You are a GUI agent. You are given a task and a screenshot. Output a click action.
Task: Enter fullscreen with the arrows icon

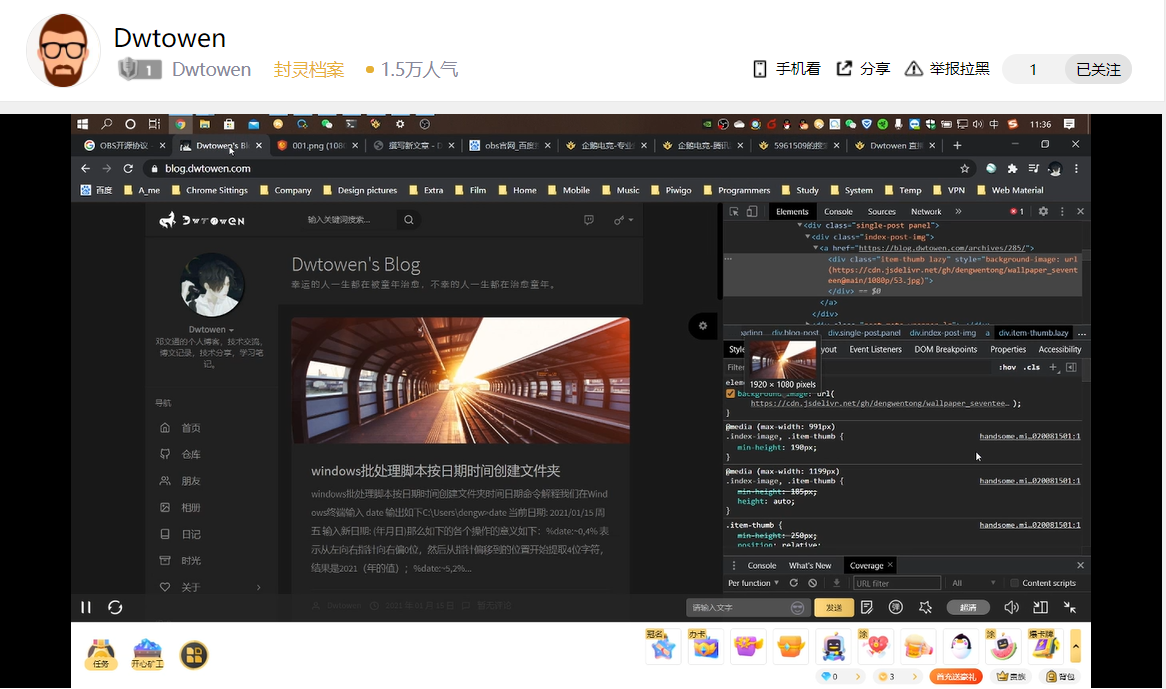coord(1070,607)
